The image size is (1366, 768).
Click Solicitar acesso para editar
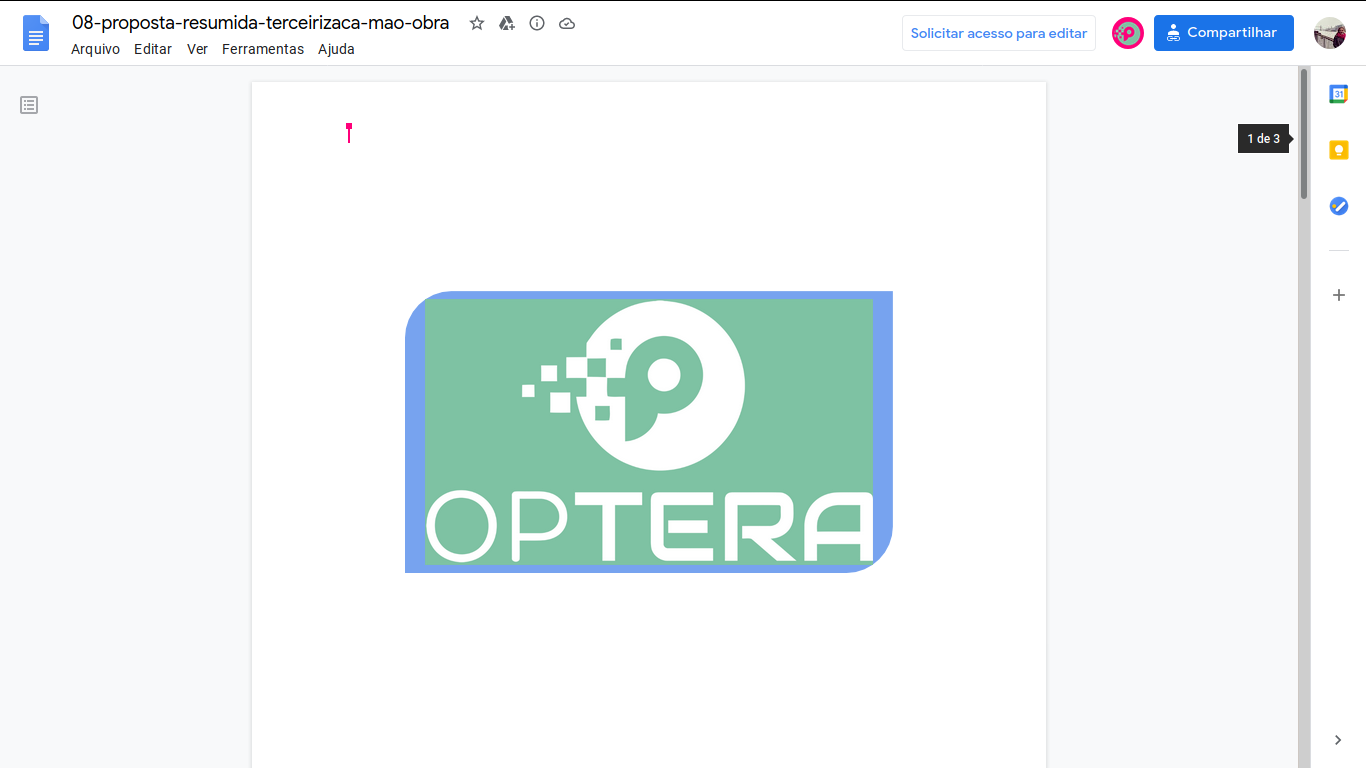[999, 33]
